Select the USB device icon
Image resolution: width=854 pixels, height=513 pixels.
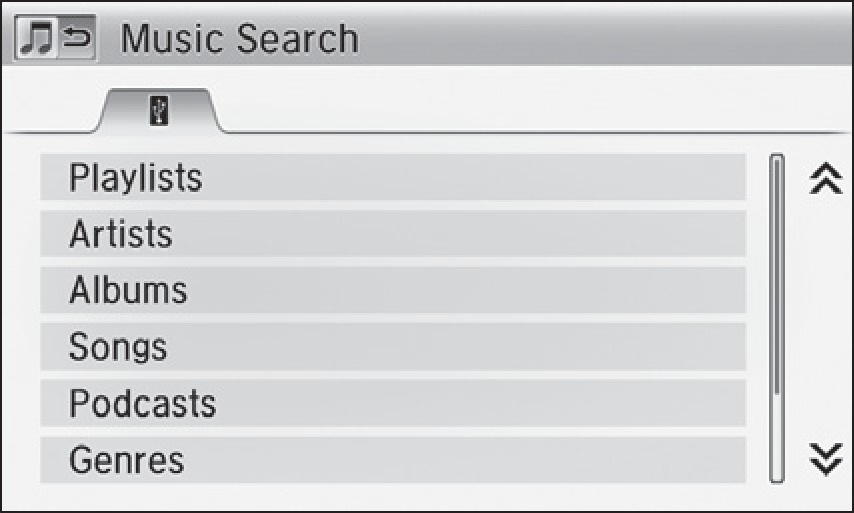tap(157, 111)
